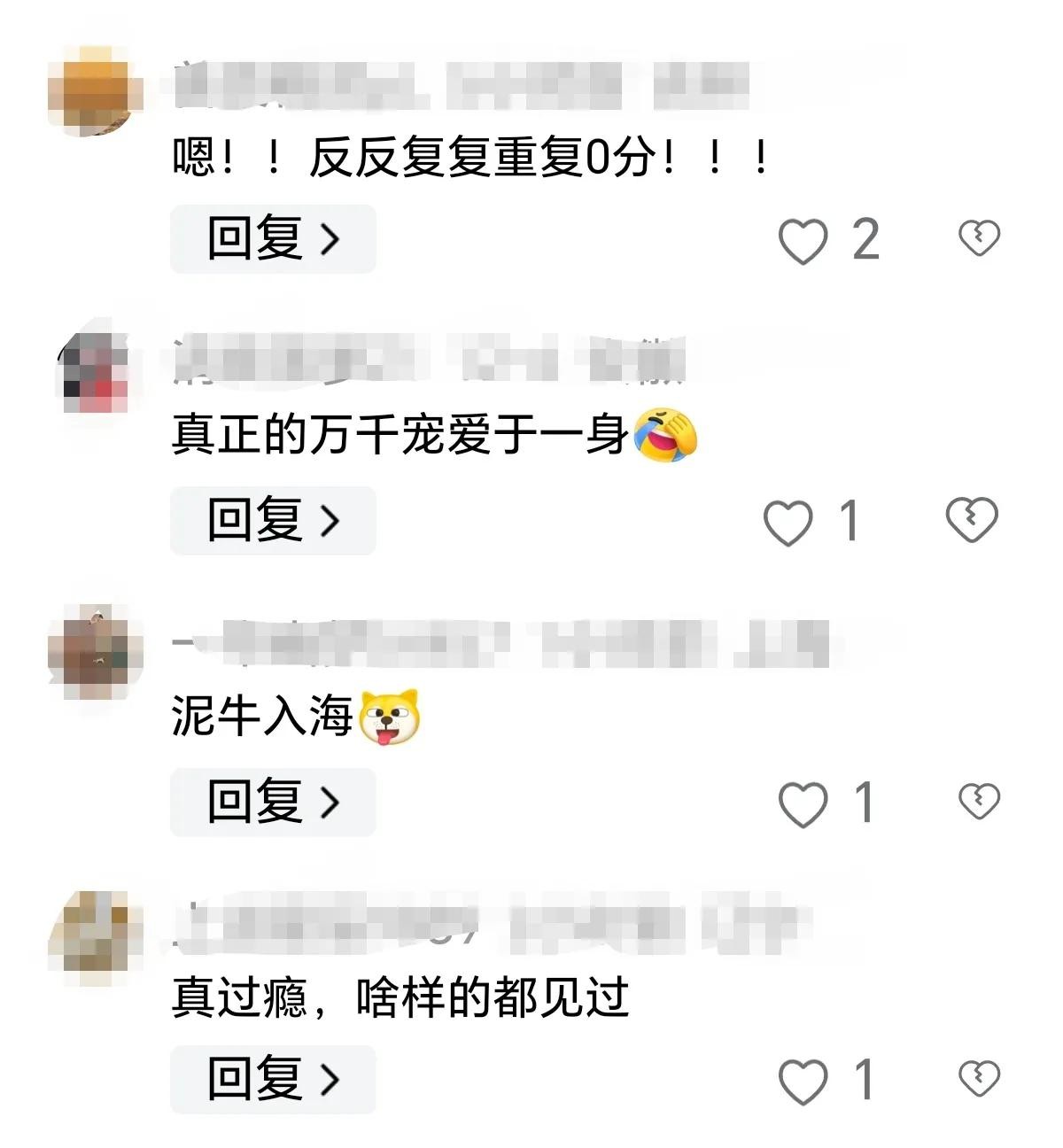
Task: Like the "真正的万千宠爱于一身" comment
Action: click(788, 522)
